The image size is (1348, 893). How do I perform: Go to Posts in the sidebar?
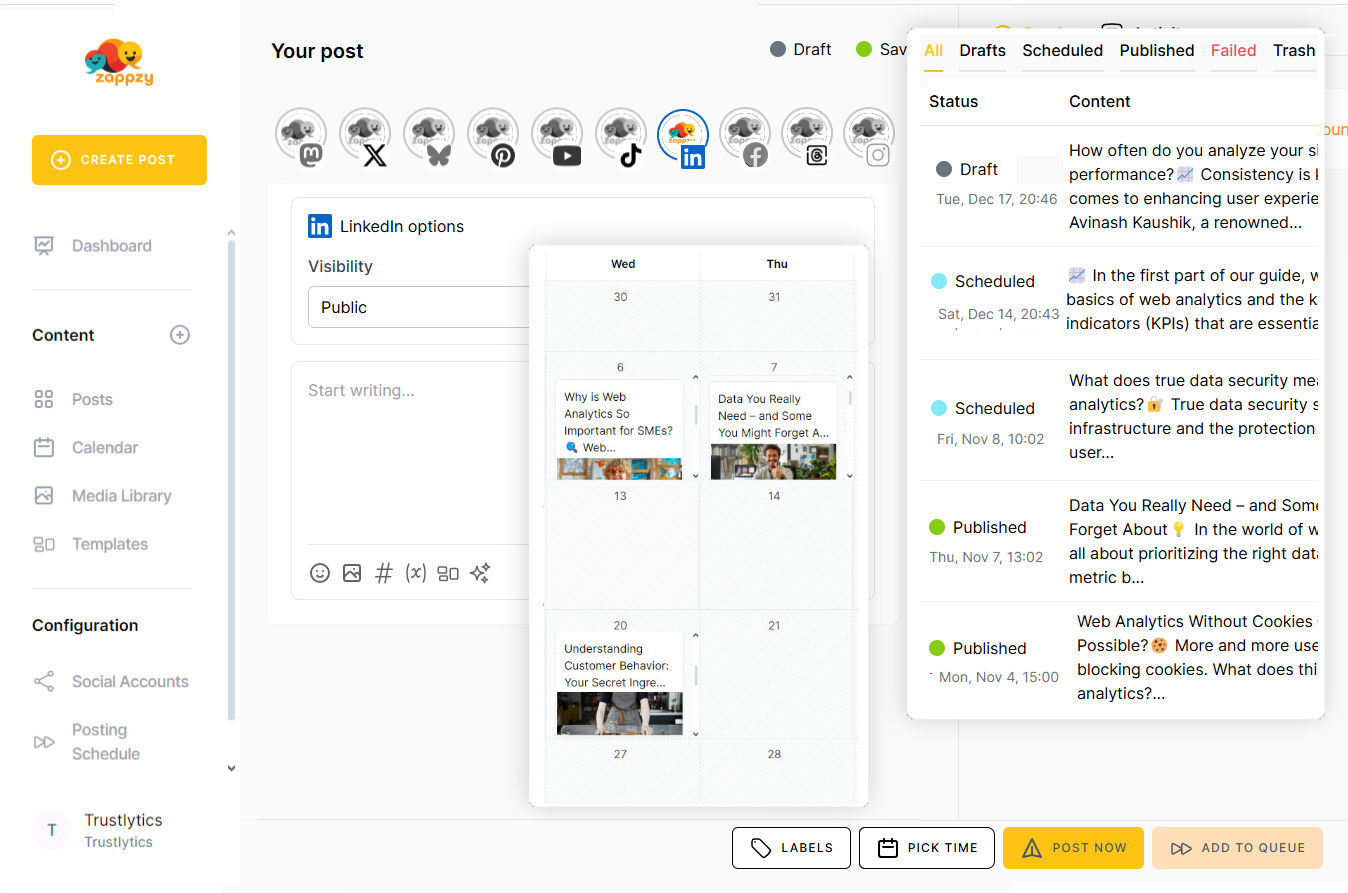coord(73,400)
